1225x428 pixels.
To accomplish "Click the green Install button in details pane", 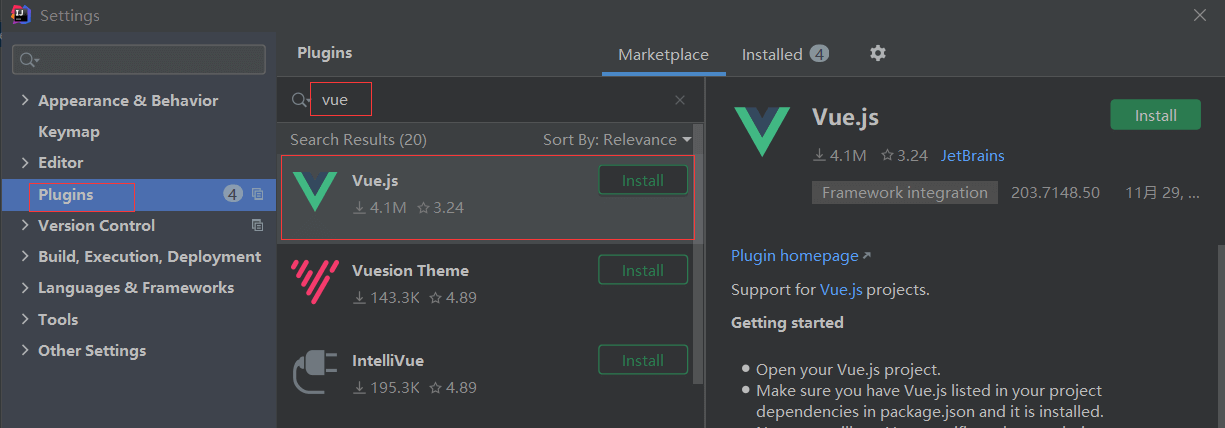I will 1156,115.
